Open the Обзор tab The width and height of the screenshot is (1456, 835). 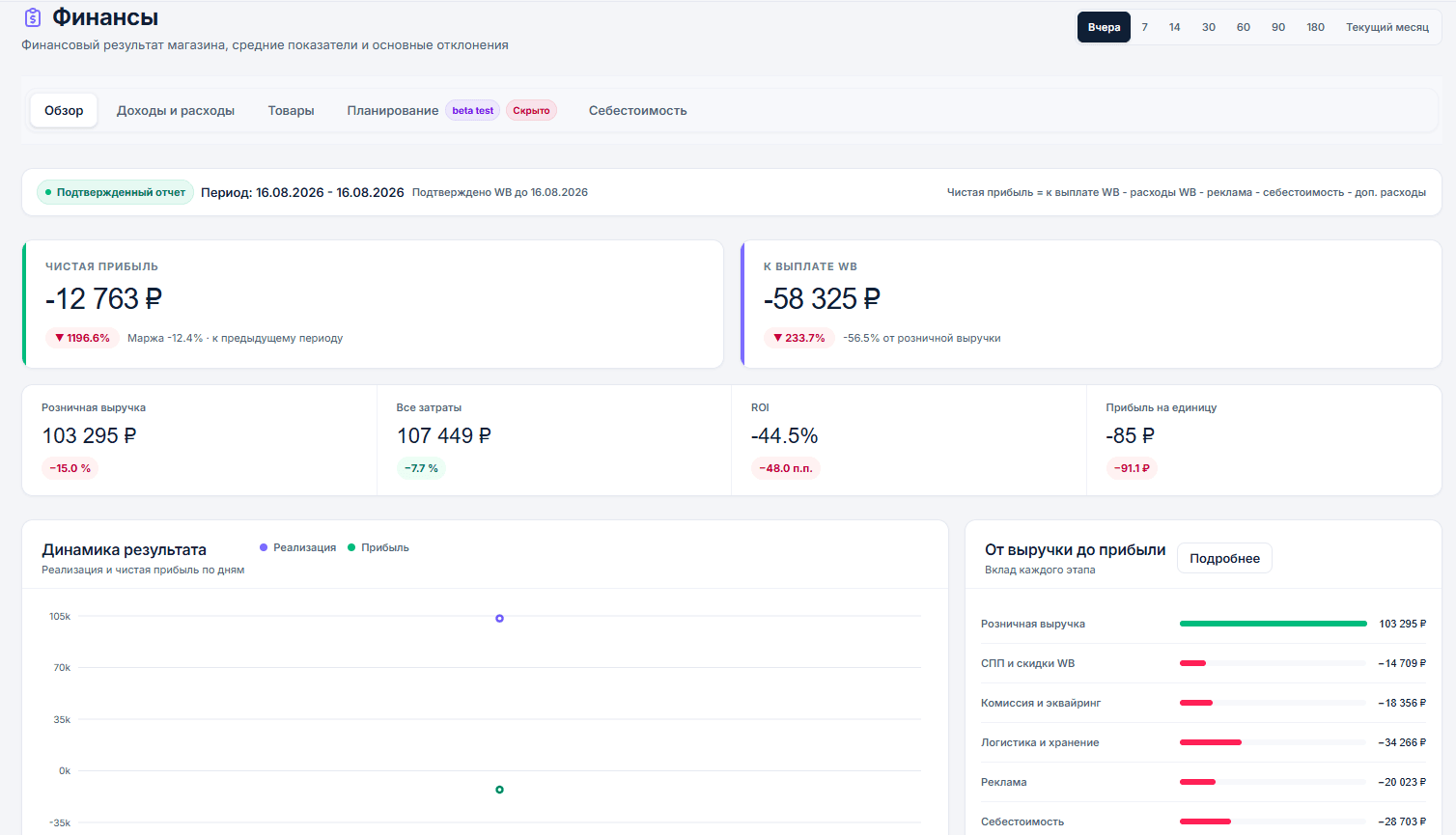pos(64,111)
